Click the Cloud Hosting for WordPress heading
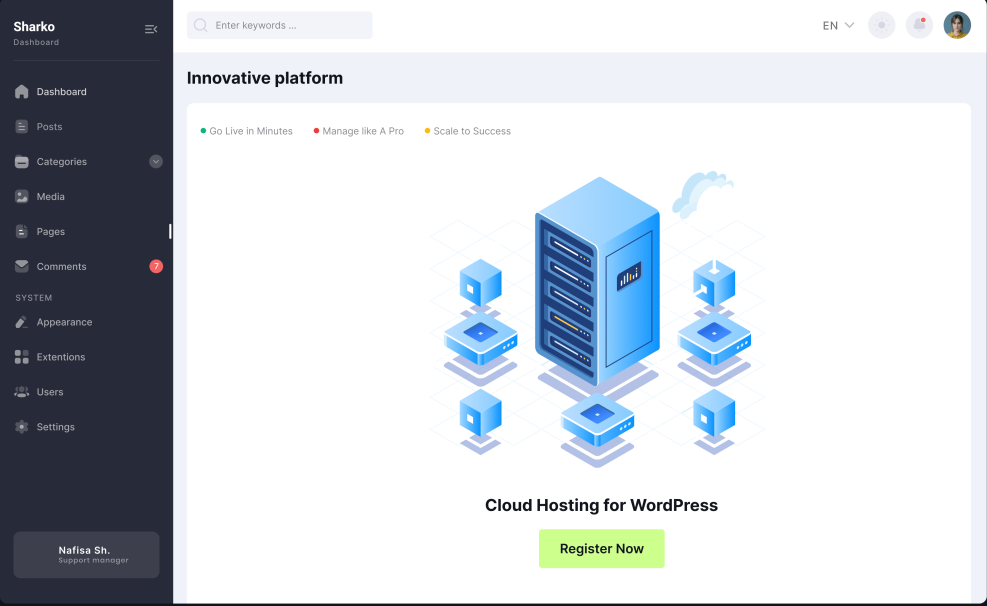The image size is (987, 606). (x=601, y=505)
